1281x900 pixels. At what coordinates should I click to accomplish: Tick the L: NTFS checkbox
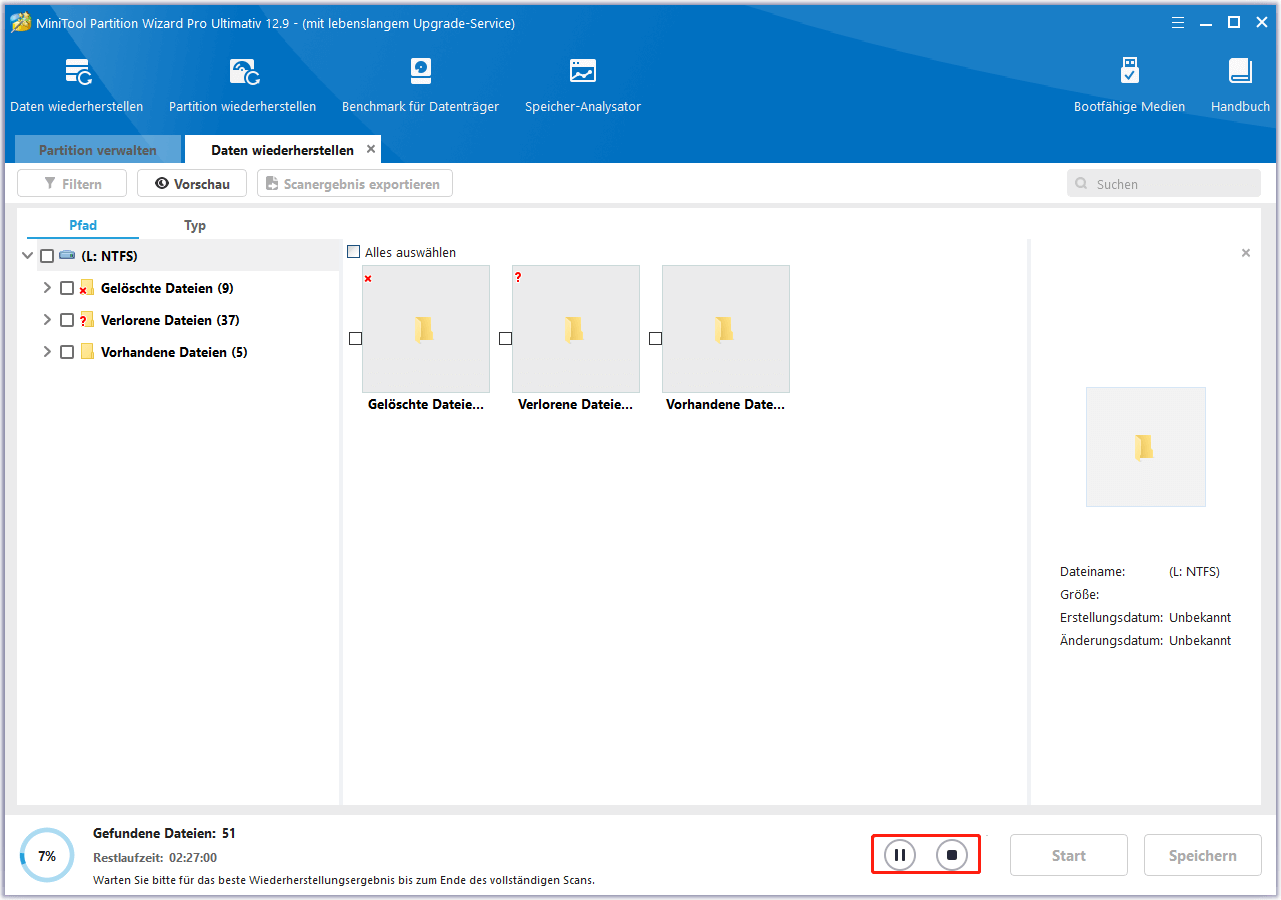point(47,256)
